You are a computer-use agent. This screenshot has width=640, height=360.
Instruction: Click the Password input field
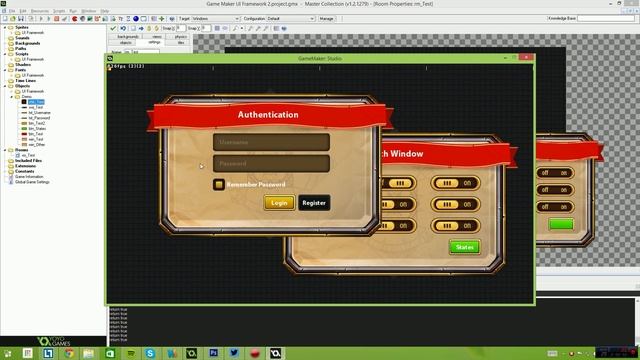point(271,163)
